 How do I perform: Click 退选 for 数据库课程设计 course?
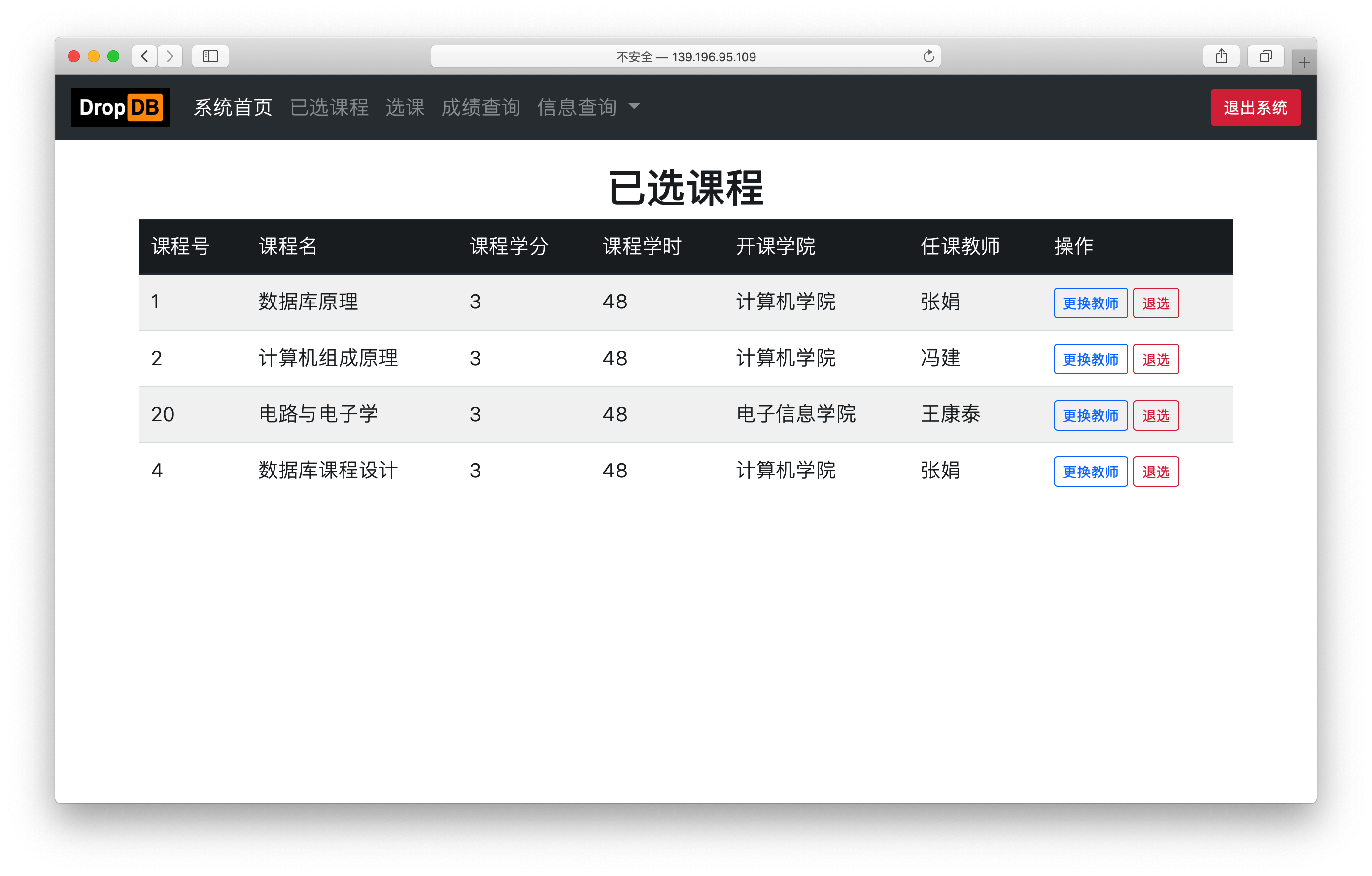click(x=1156, y=472)
